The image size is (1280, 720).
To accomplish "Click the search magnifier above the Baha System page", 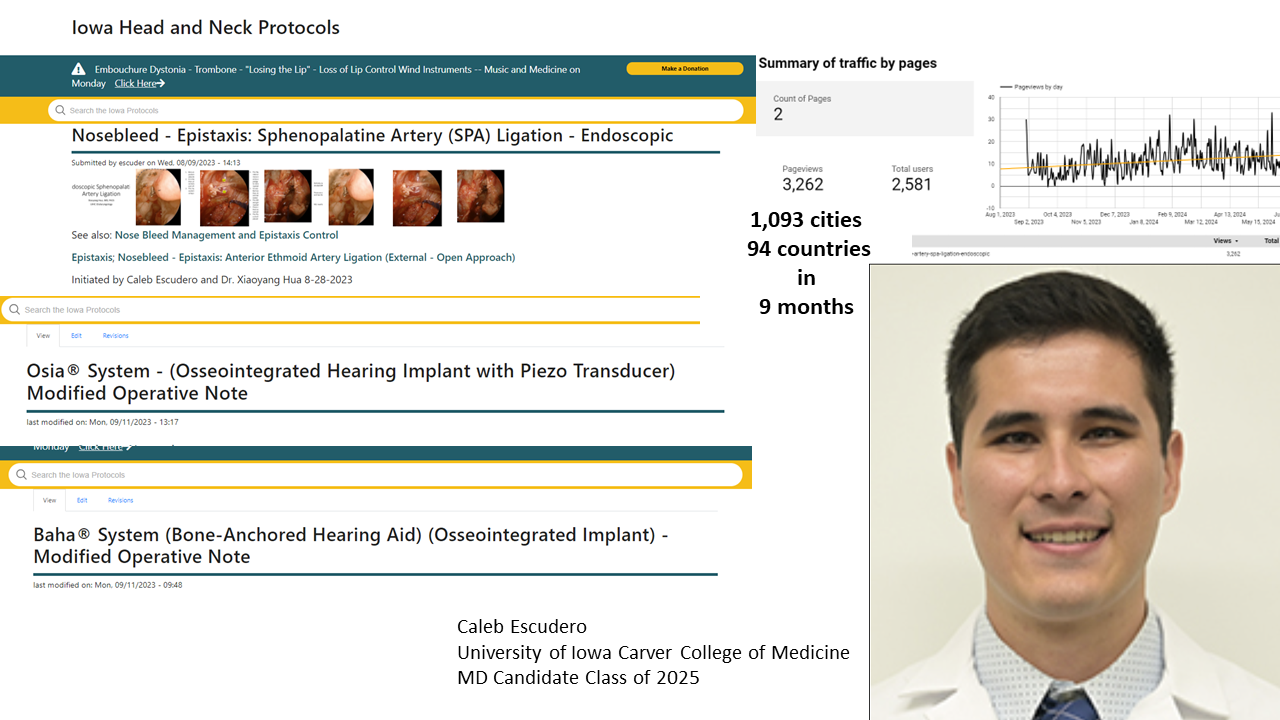I will coord(22,475).
